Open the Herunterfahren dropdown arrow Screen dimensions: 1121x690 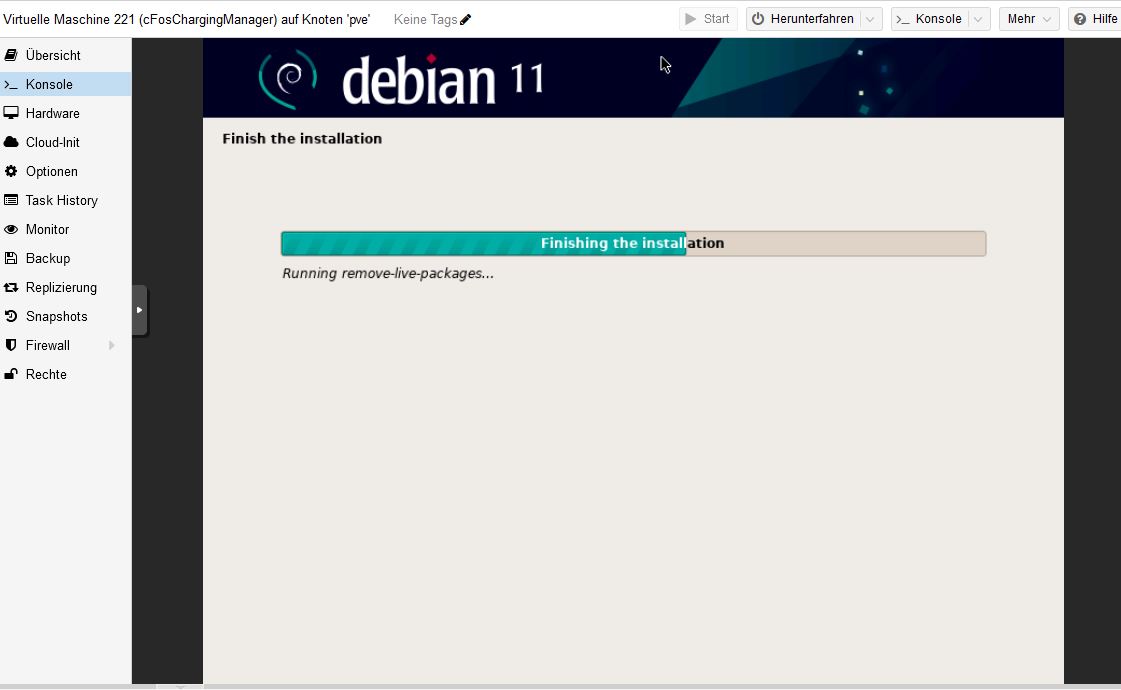coord(870,19)
